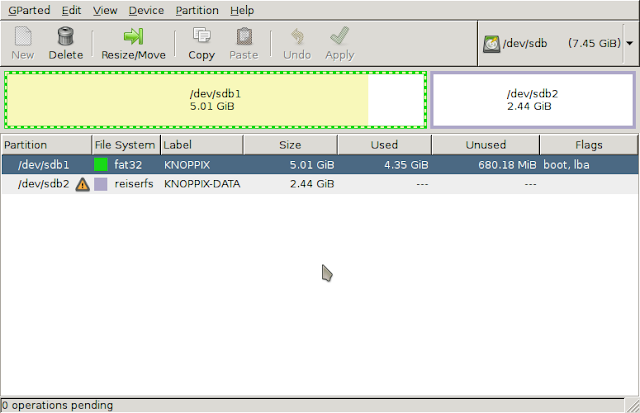Click the Flags column header
This screenshot has width=640, height=413.
(589, 145)
